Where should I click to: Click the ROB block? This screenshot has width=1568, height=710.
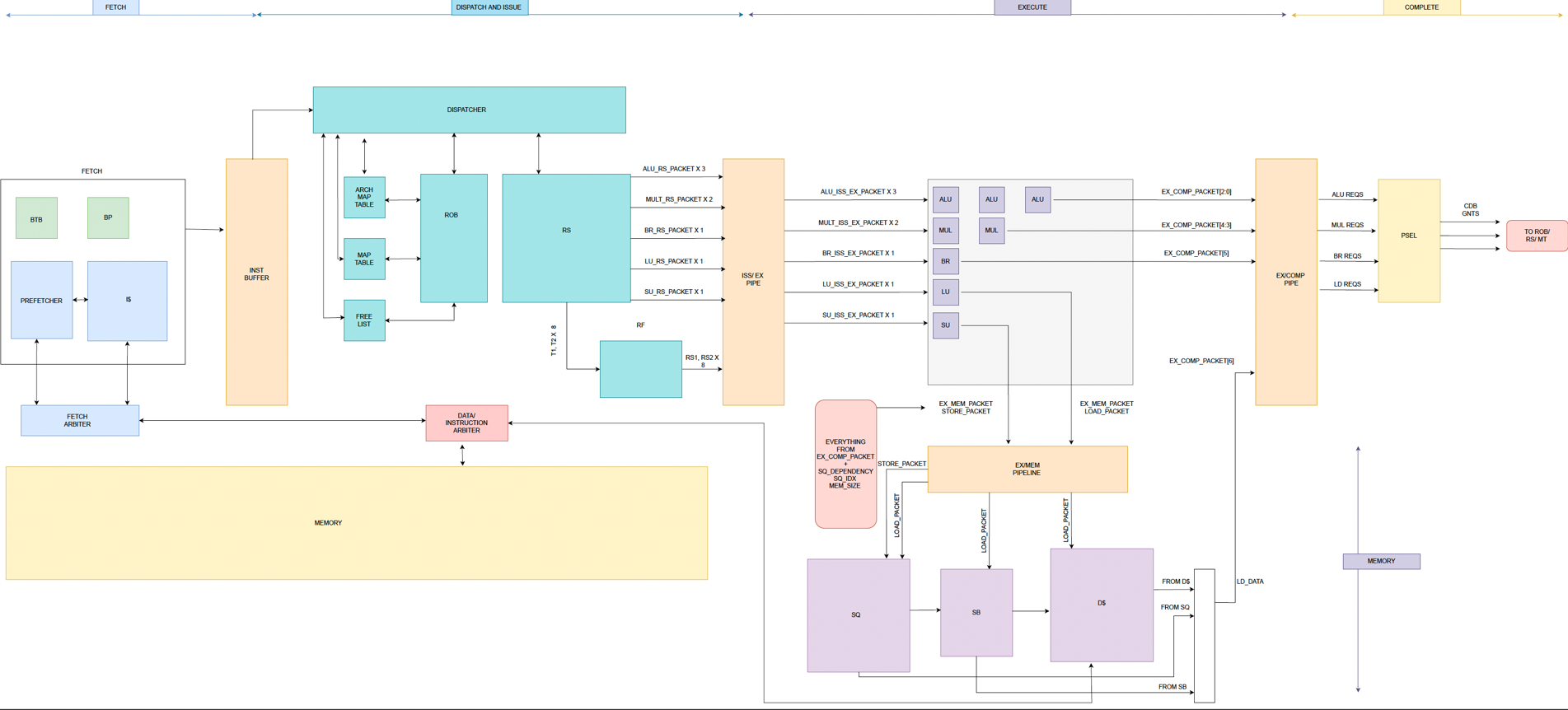pos(453,237)
